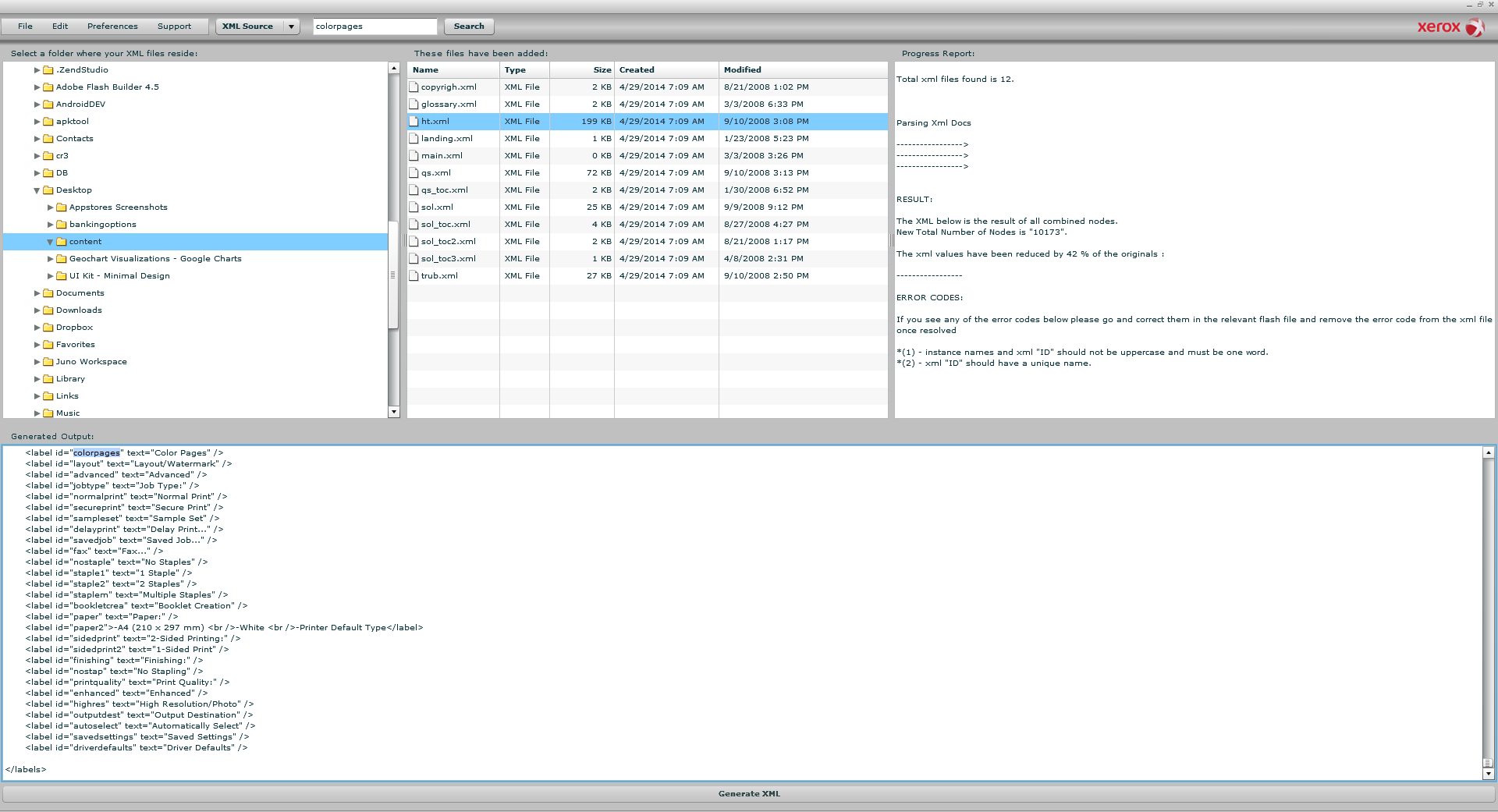Image resolution: width=1498 pixels, height=812 pixels.
Task: Click the Generate XML button
Action: click(748, 794)
